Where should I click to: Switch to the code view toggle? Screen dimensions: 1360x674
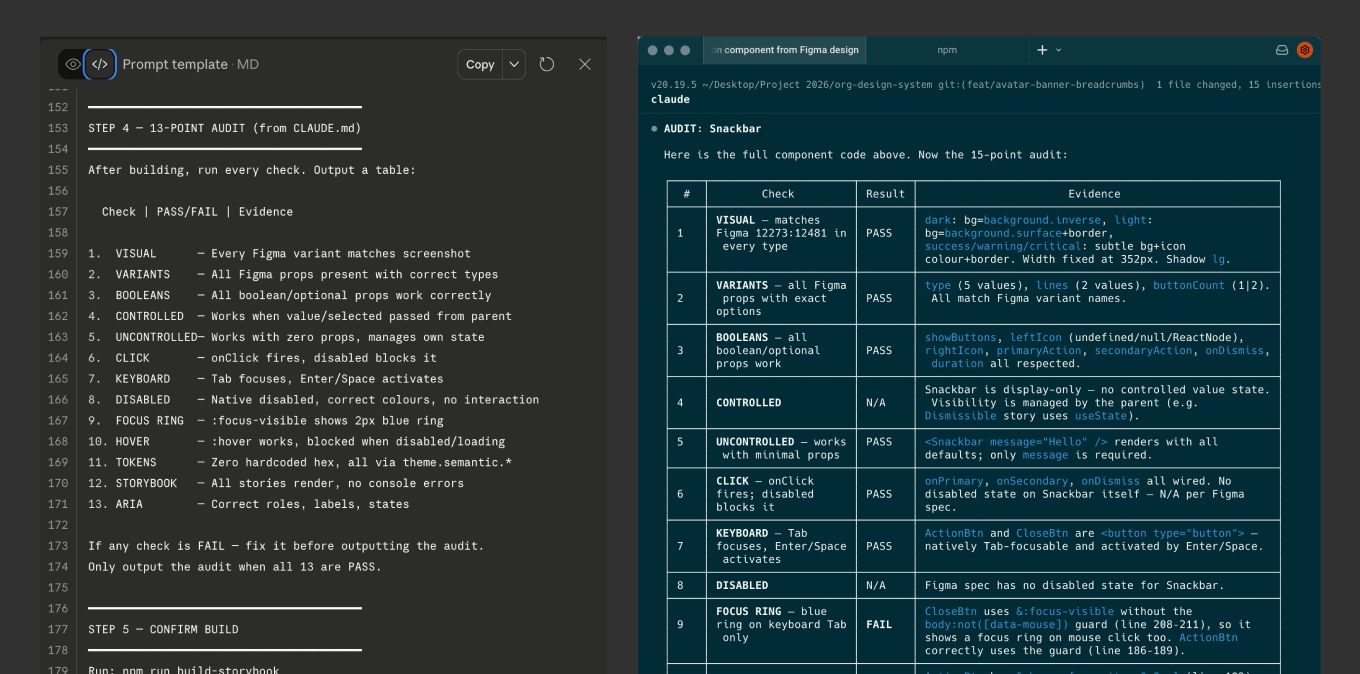tap(100, 64)
